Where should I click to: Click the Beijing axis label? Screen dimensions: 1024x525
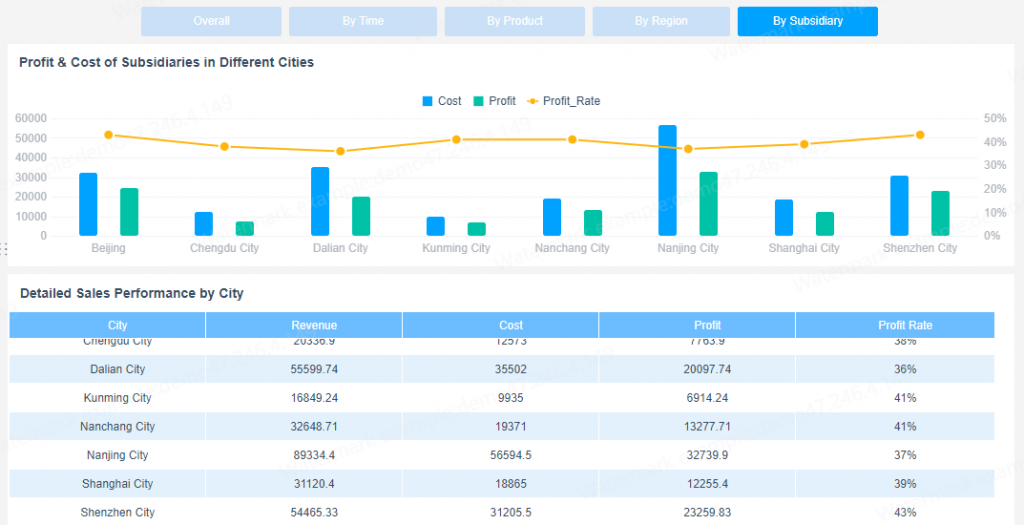[x=108, y=248]
